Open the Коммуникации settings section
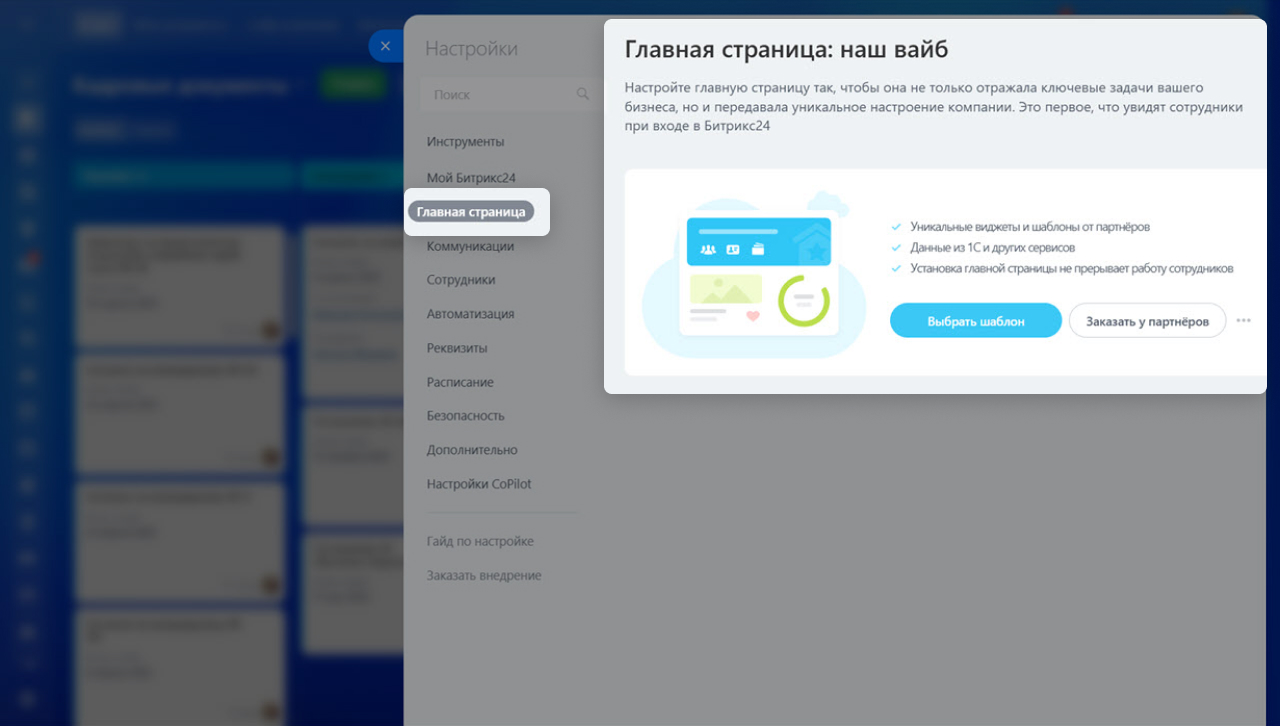 pyautogui.click(x=470, y=246)
